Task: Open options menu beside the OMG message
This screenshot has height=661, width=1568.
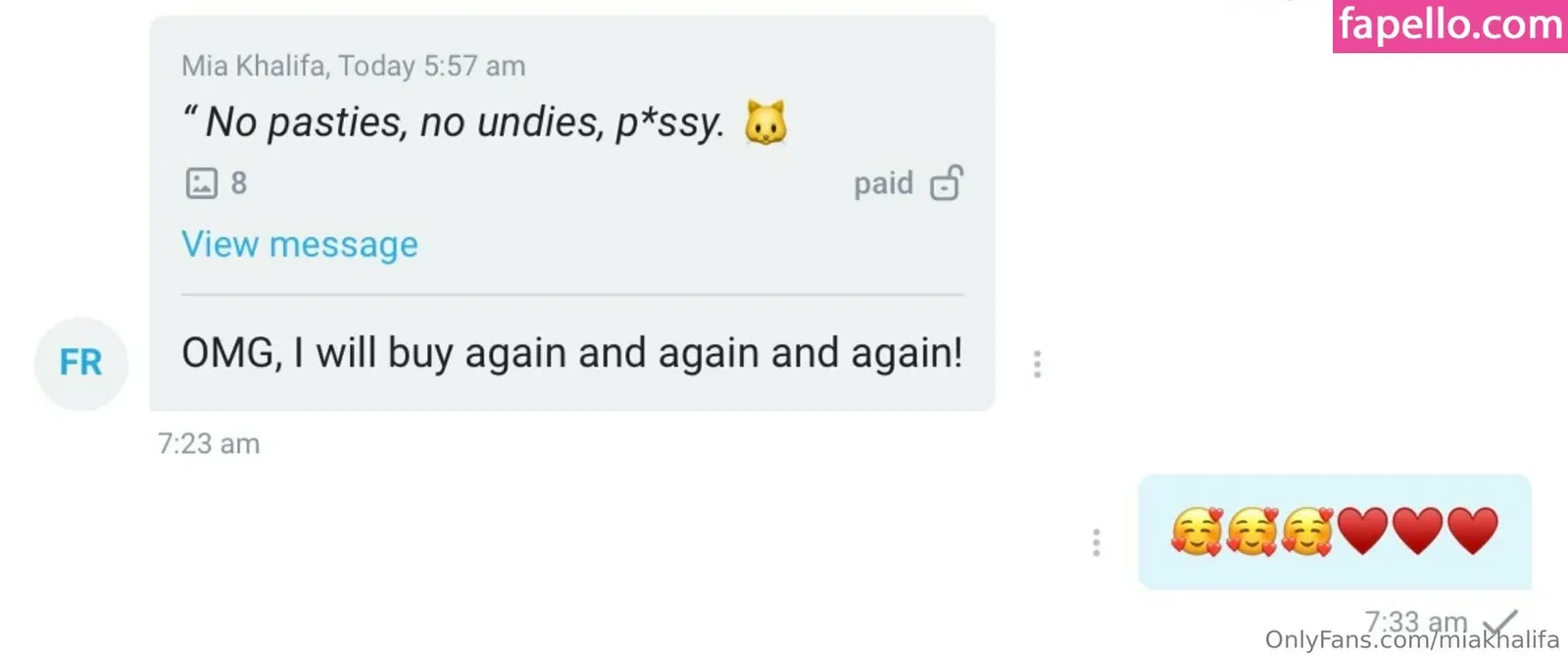Action: pos(1037,364)
